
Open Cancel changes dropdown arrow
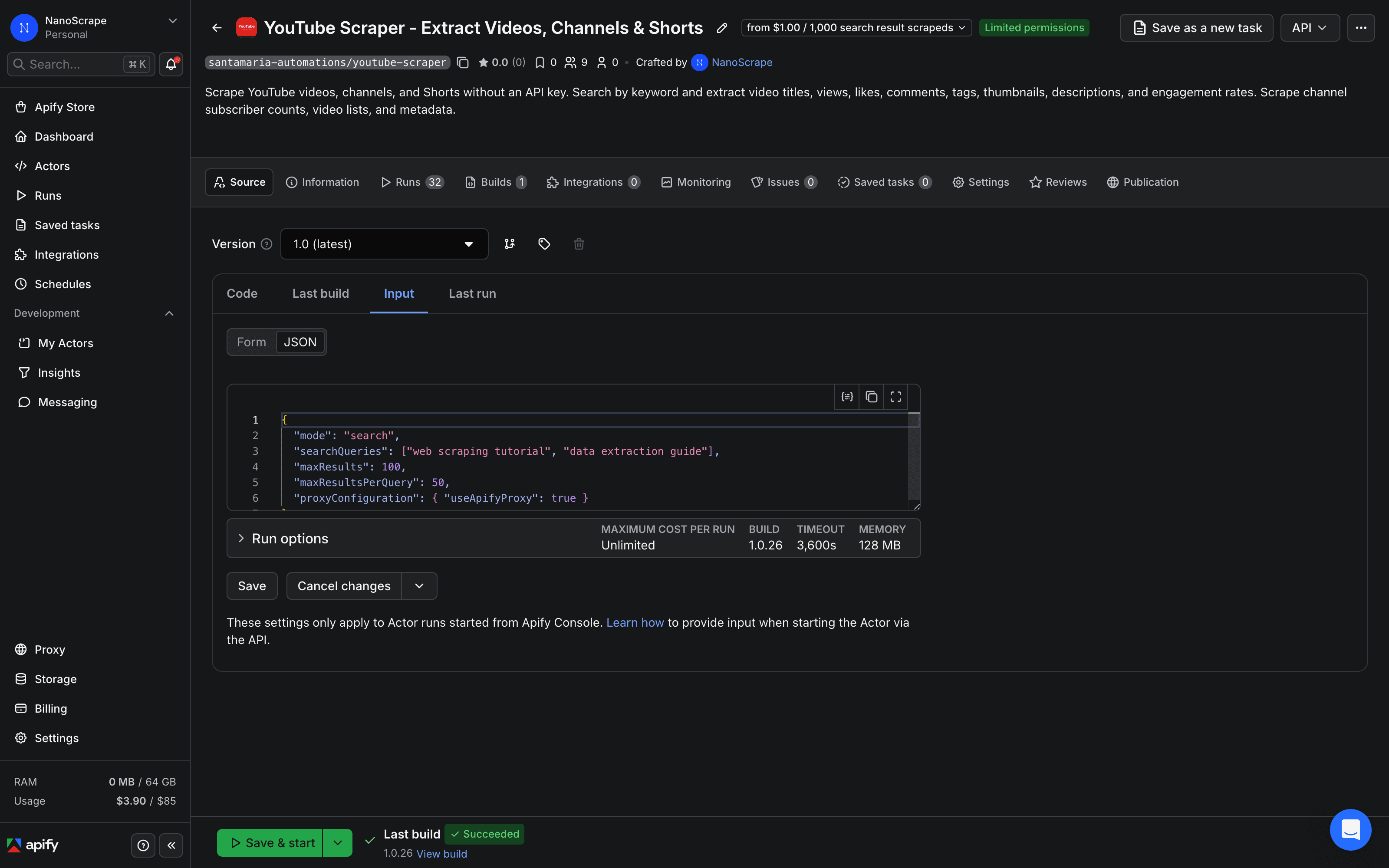point(419,585)
